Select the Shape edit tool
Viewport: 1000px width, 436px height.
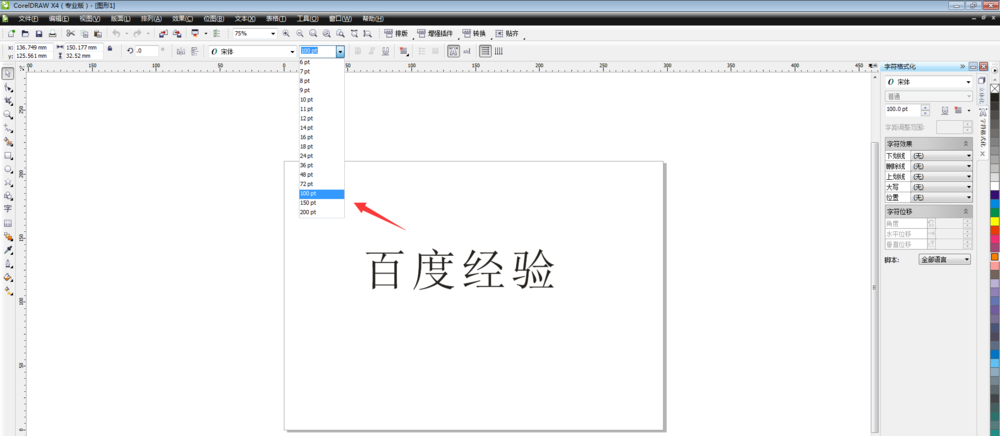8,87
